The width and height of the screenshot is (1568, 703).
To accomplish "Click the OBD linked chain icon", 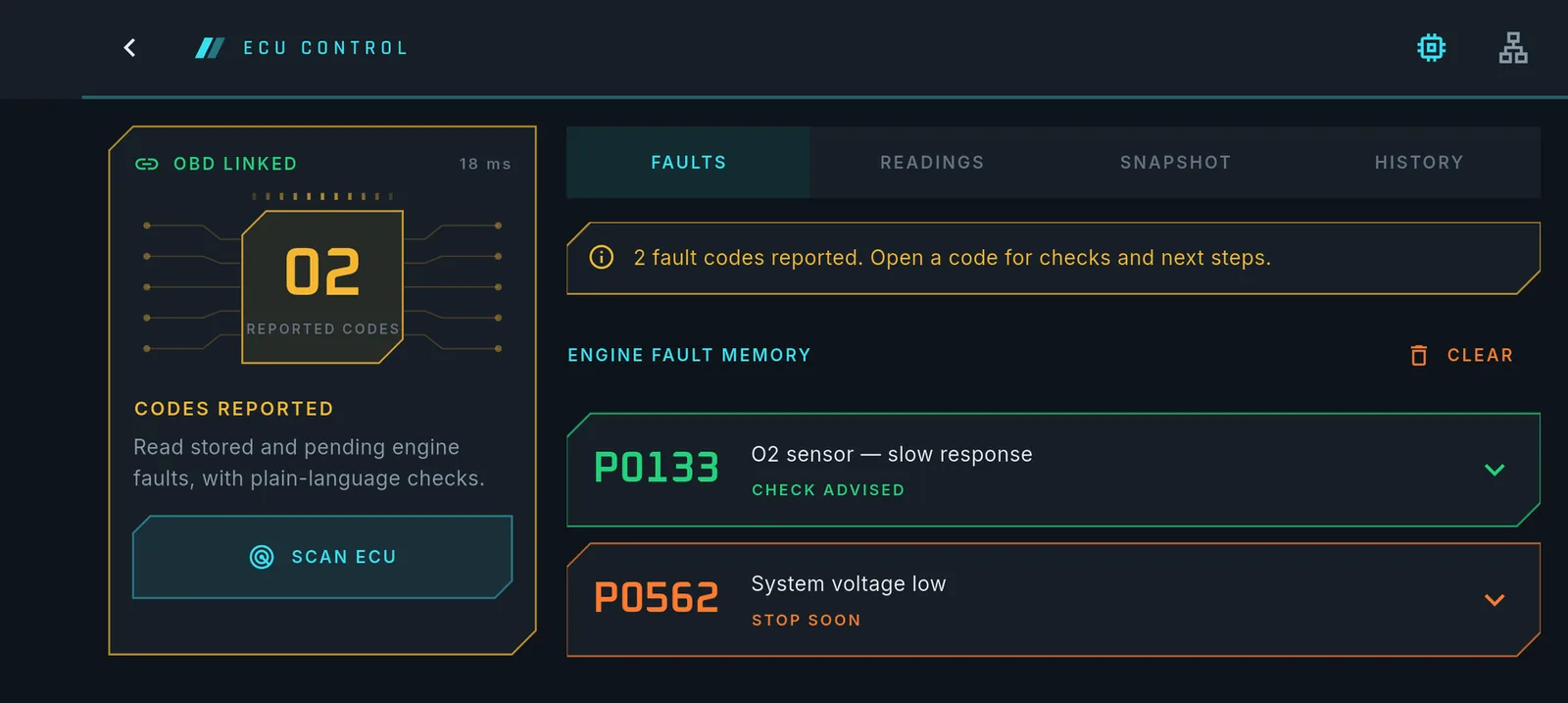I will pyautogui.click(x=147, y=164).
